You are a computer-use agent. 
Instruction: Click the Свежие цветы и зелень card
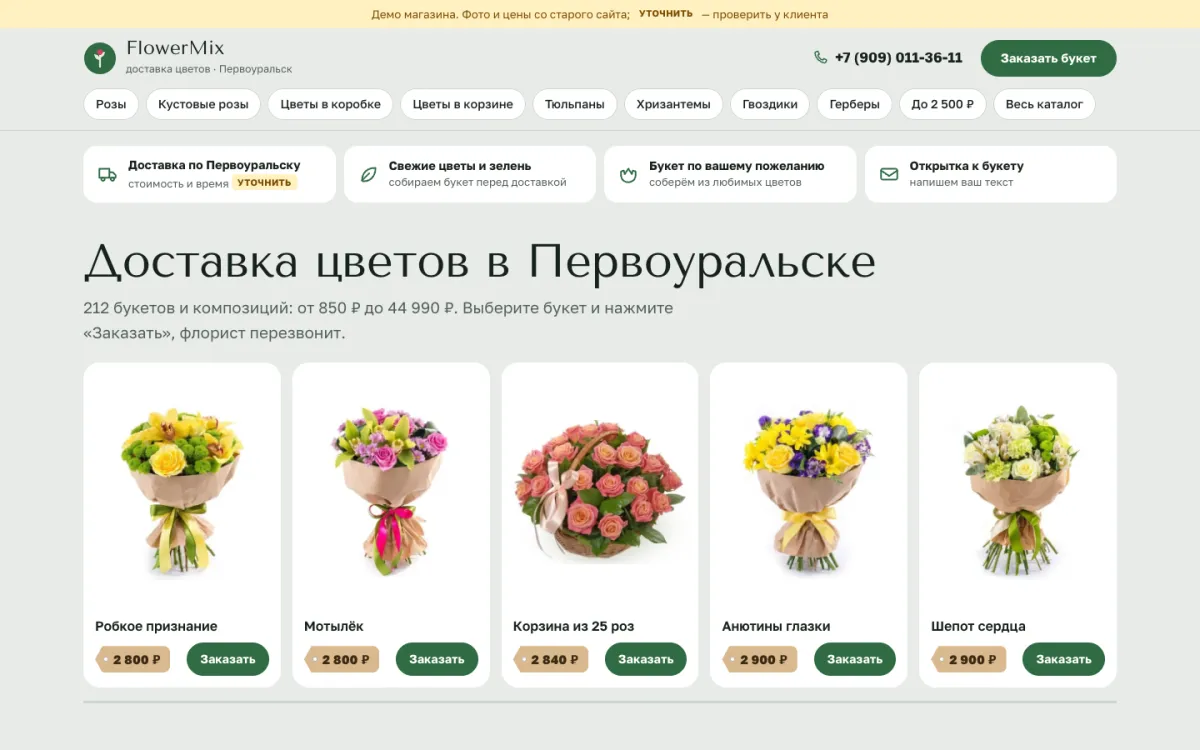(470, 174)
